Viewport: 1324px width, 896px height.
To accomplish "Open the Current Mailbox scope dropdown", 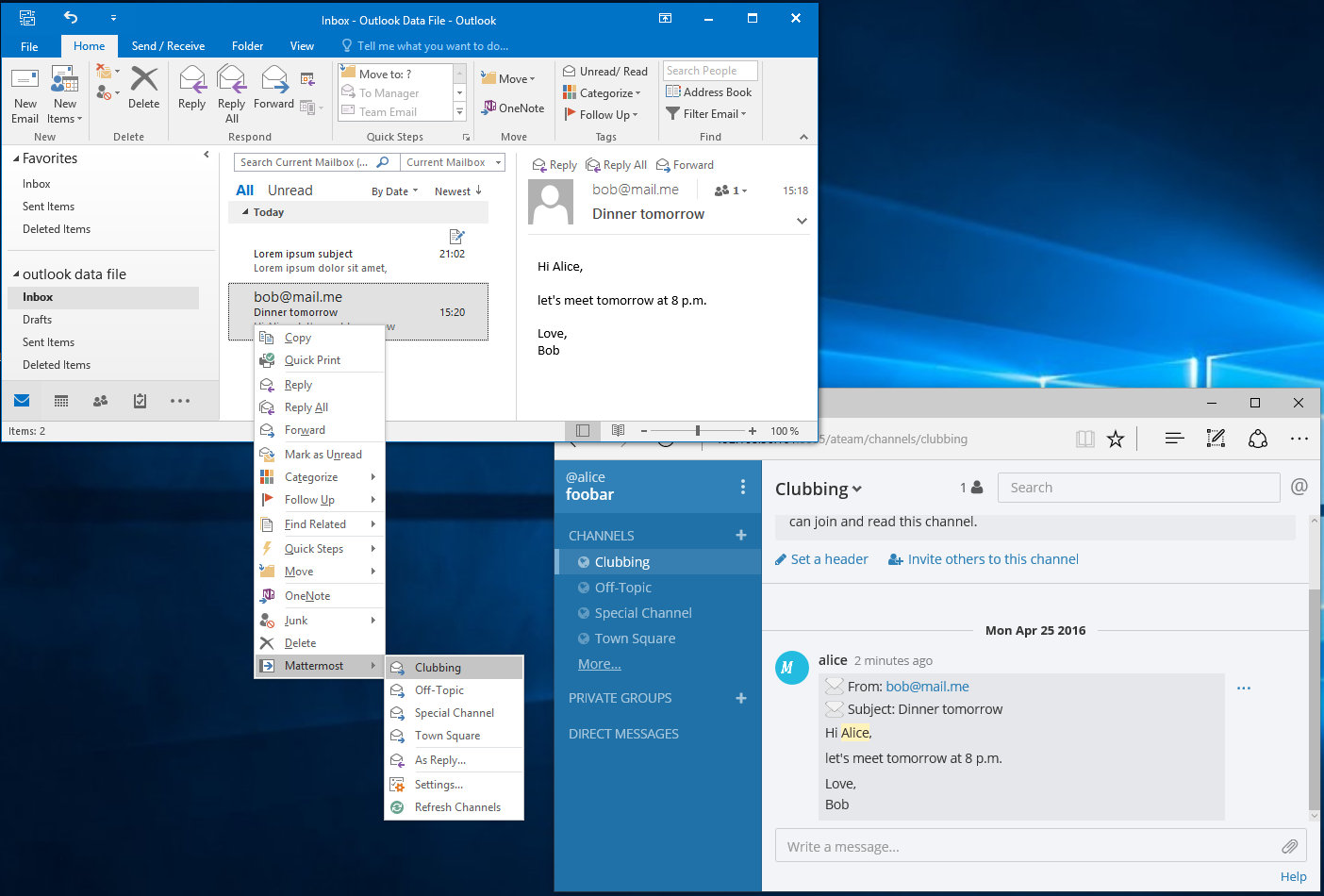I will pos(453,162).
